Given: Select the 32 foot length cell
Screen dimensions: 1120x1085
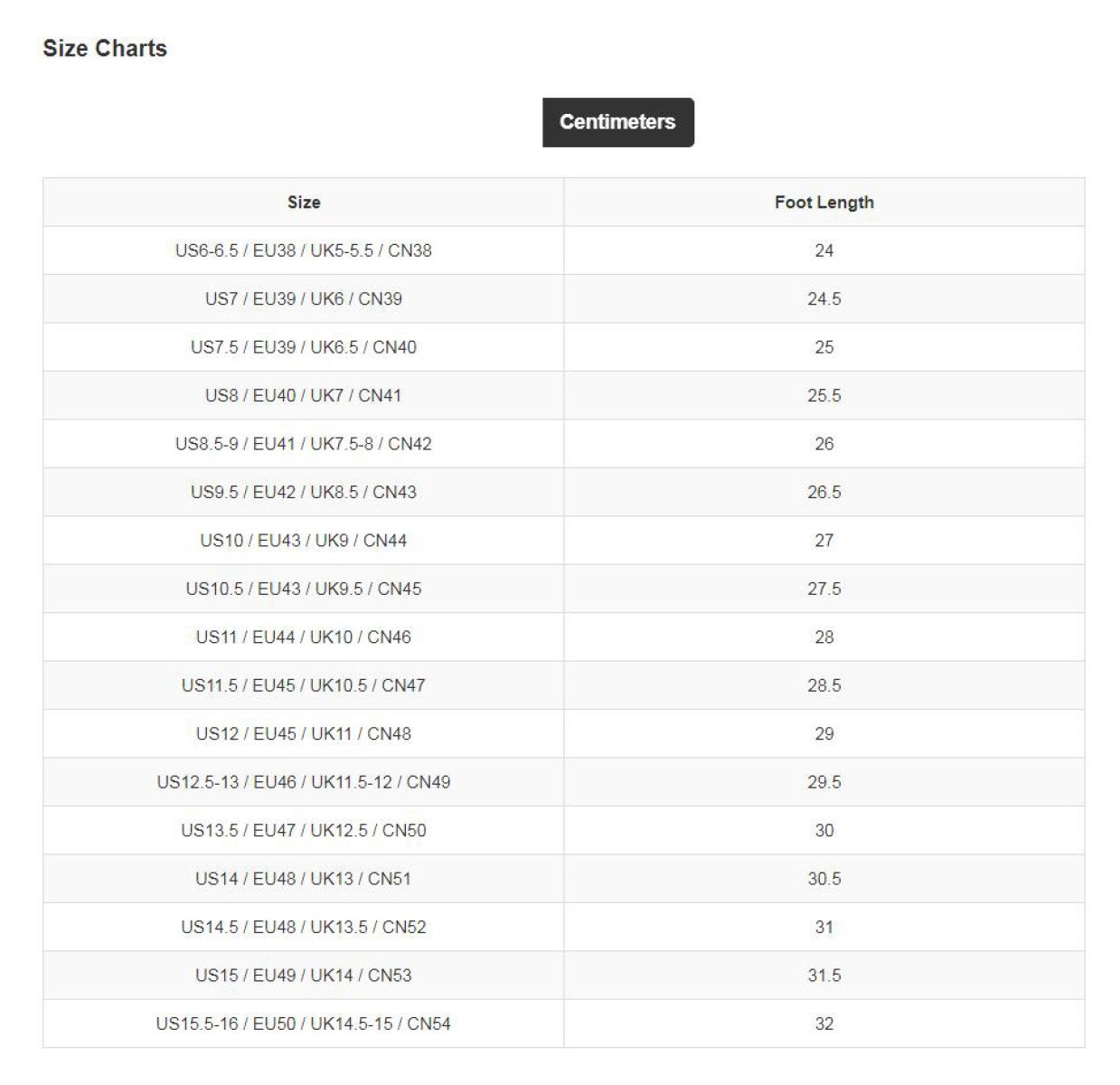Looking at the screenshot, I should [x=824, y=1024].
